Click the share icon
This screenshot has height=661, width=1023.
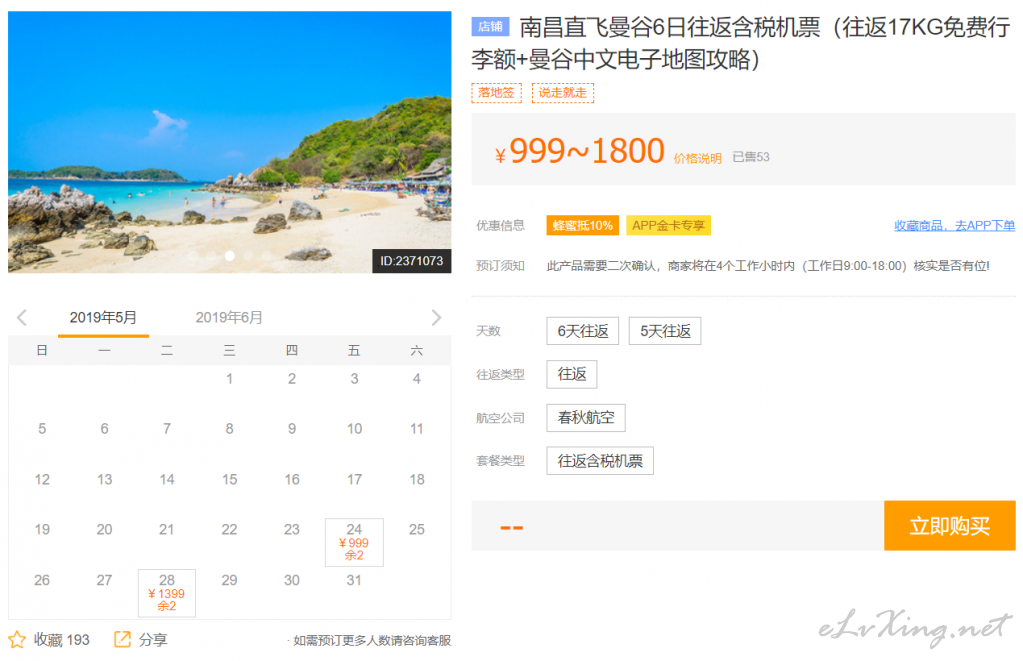pos(122,639)
